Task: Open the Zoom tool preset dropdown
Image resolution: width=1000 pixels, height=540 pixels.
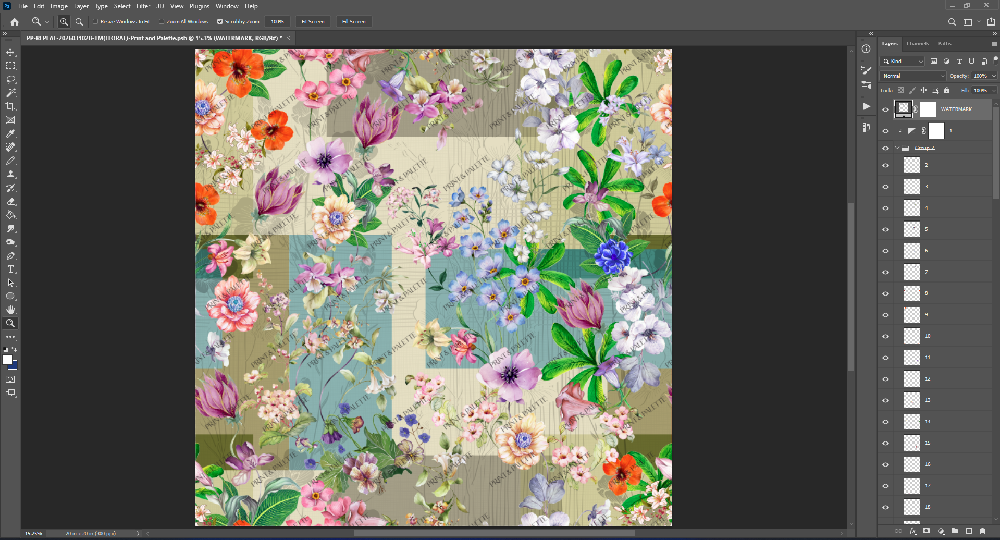Action: (x=47, y=22)
